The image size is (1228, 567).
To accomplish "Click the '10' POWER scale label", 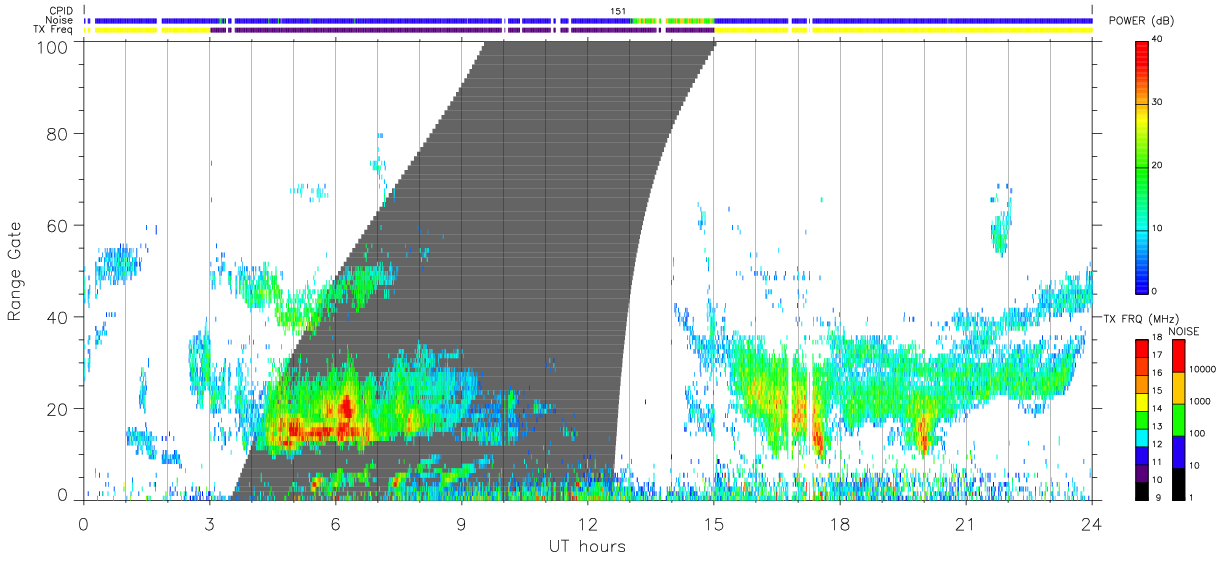I will click(x=1158, y=228).
